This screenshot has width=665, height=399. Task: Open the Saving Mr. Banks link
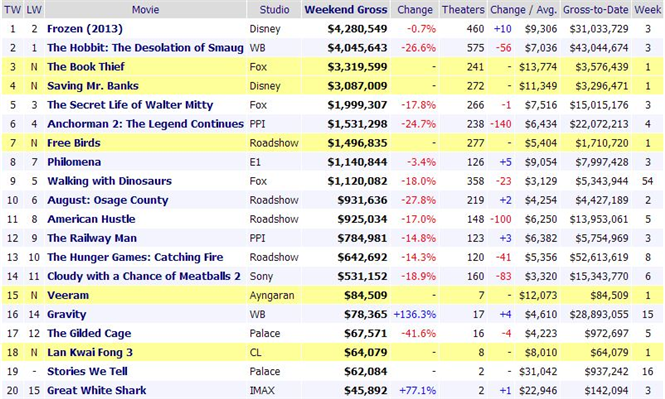93,86
